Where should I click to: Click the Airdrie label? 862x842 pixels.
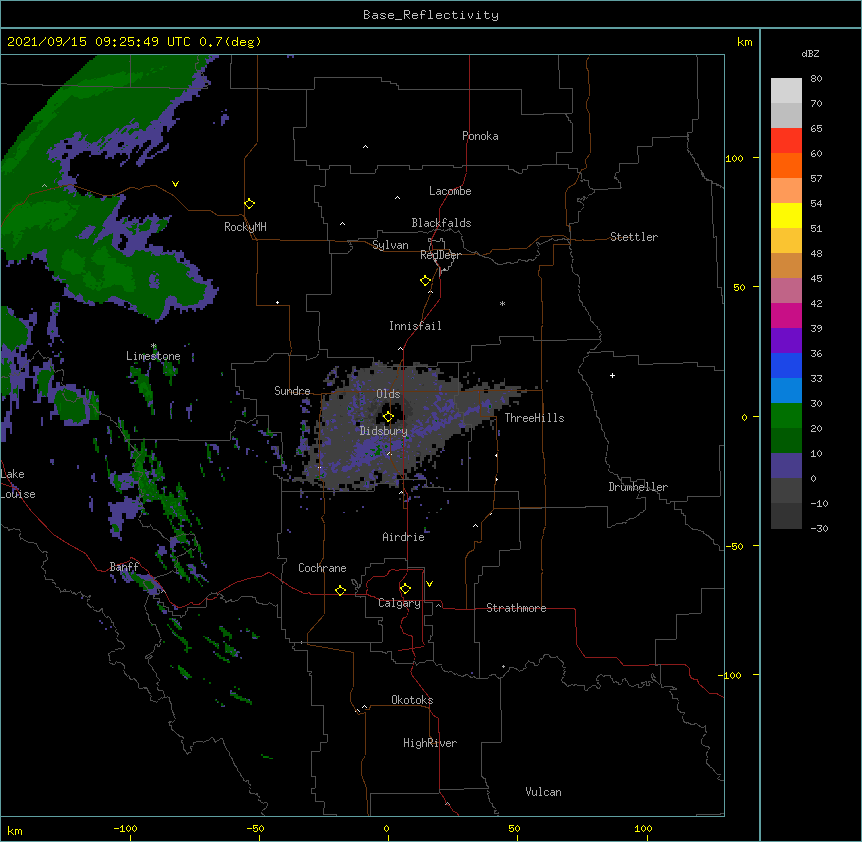tap(404, 537)
